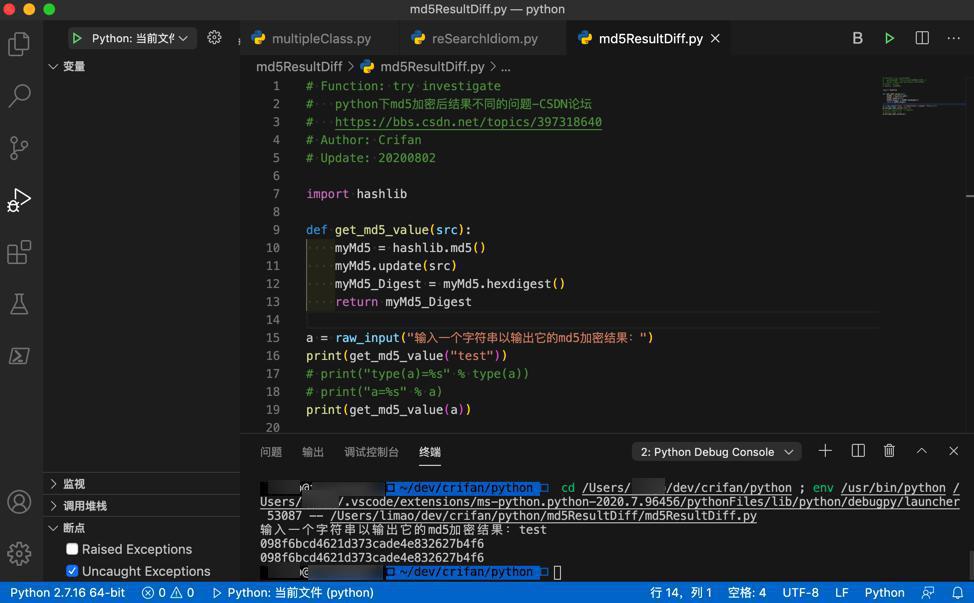This screenshot has width=974, height=603.
Task: Delete the terminal using the trash icon
Action: click(x=889, y=451)
